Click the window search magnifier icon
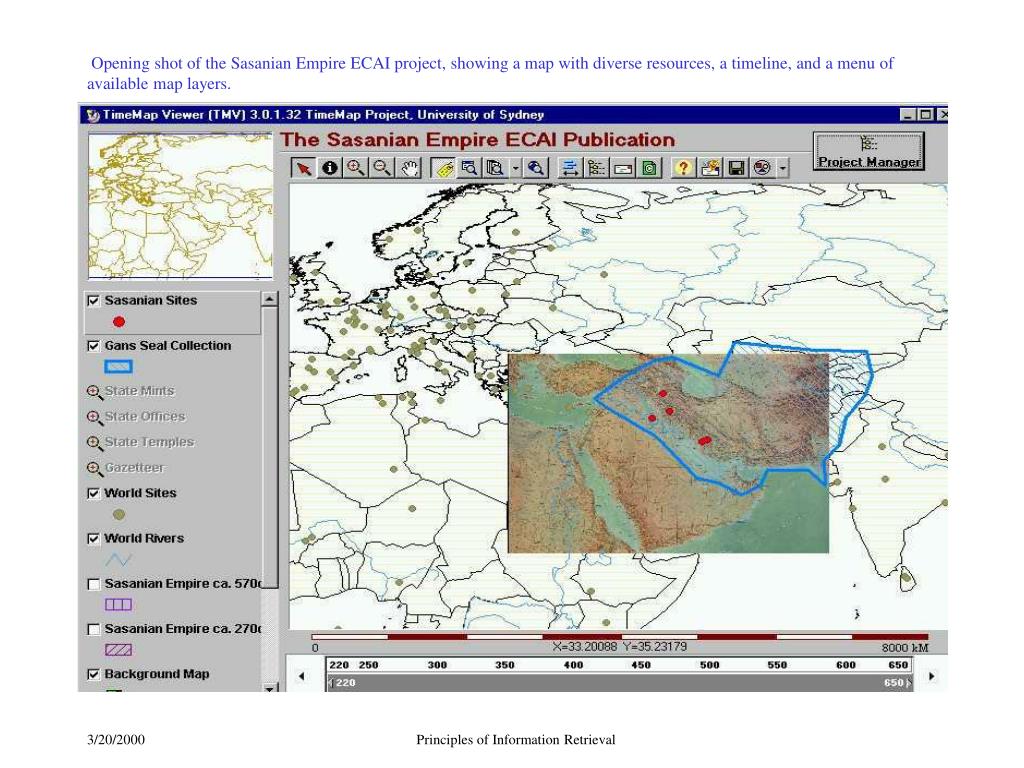This screenshot has width=1024, height=768. pos(470,168)
